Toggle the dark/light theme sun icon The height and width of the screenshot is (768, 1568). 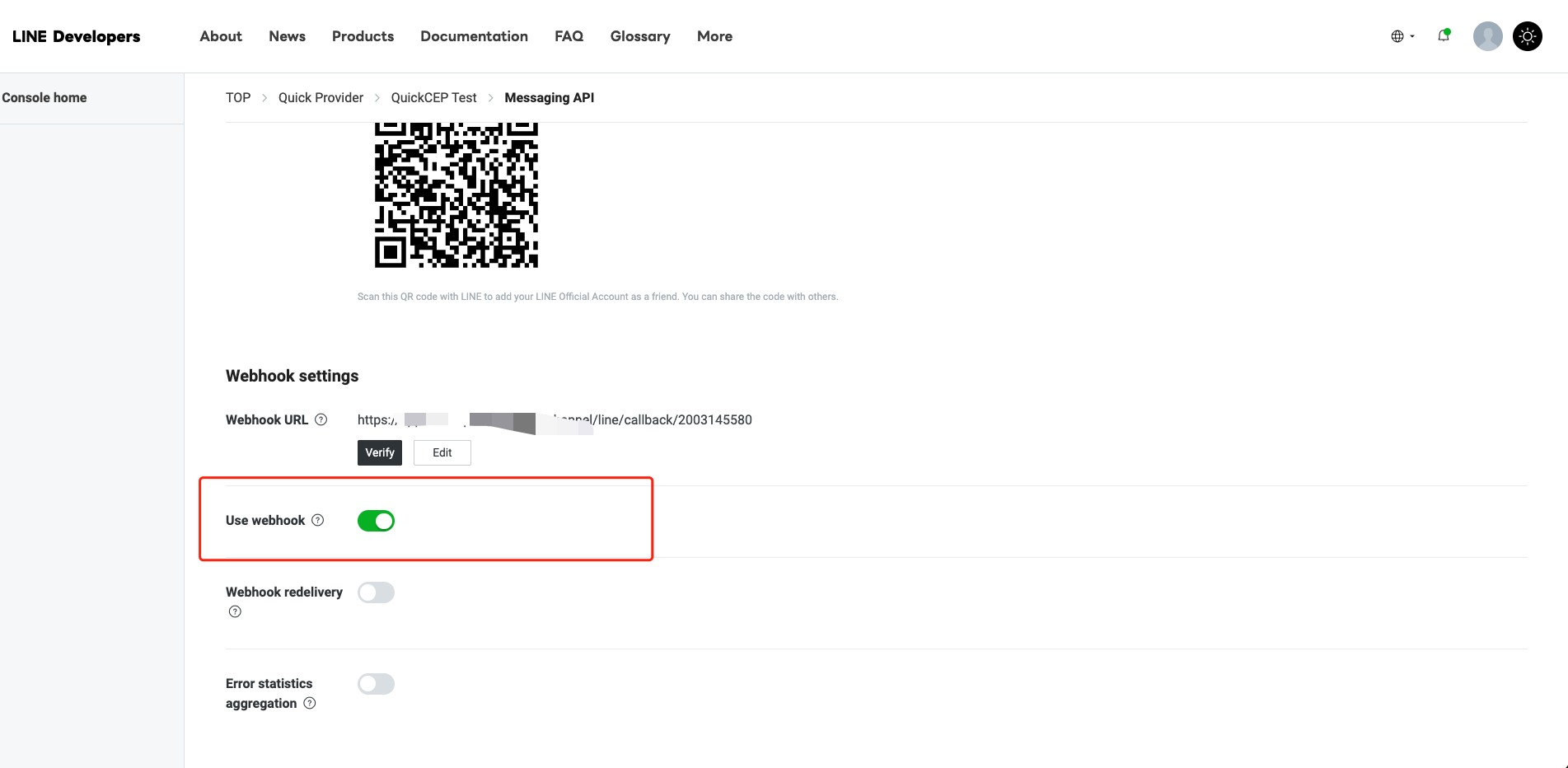[x=1528, y=36]
